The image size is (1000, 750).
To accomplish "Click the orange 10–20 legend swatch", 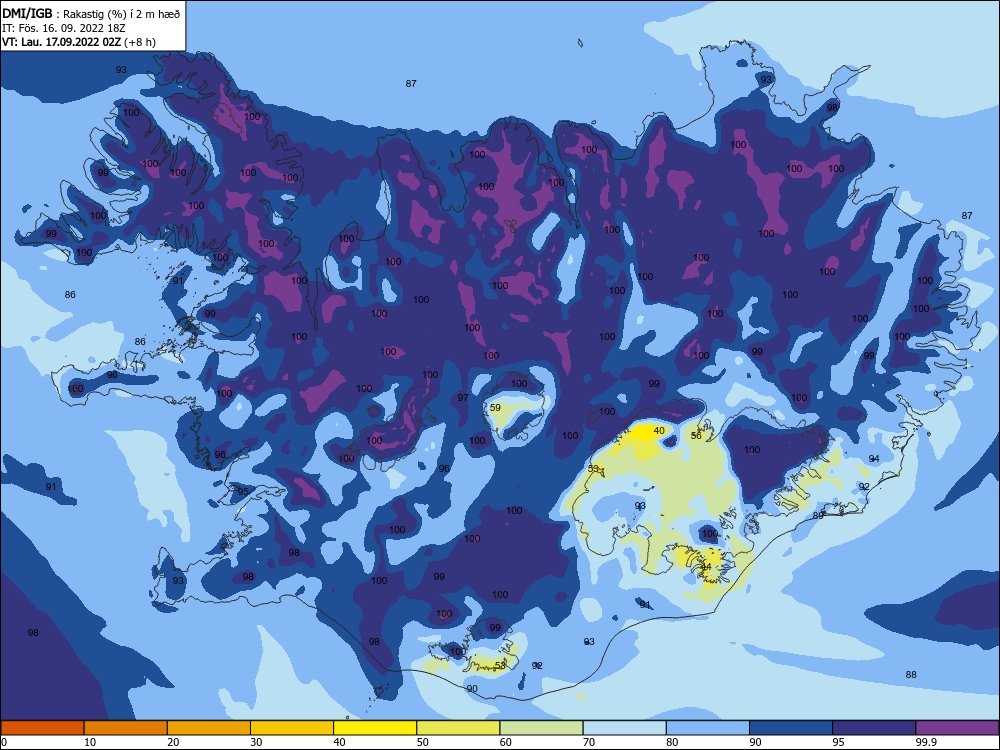I will 126,728.
